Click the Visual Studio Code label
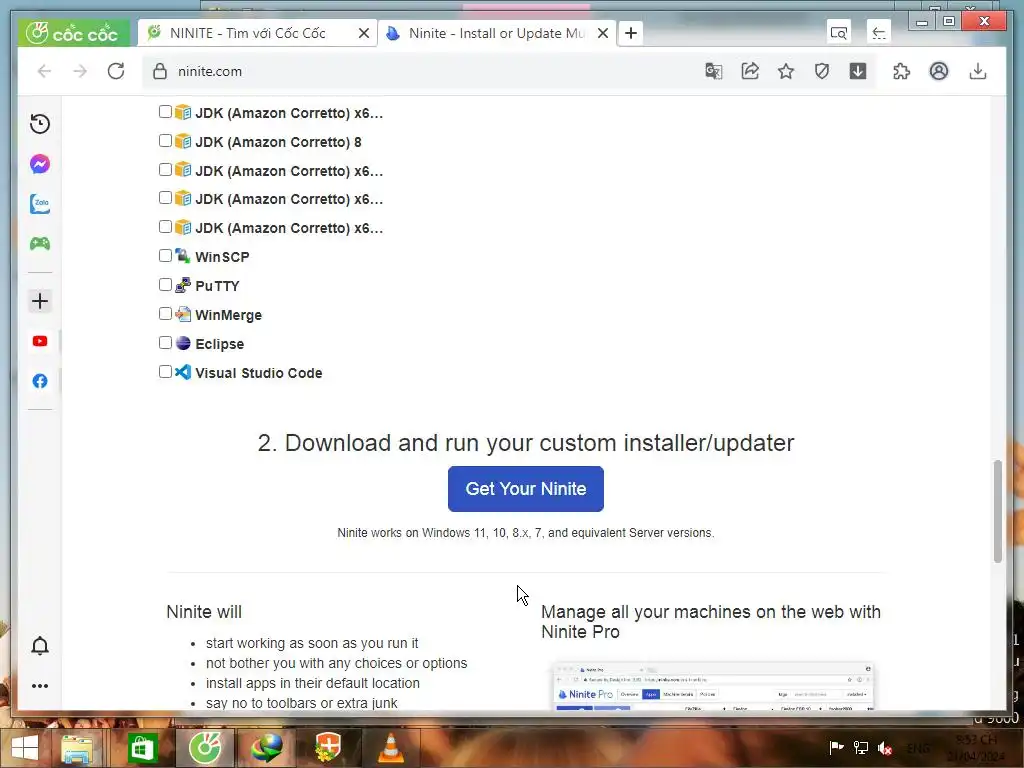 tap(259, 373)
